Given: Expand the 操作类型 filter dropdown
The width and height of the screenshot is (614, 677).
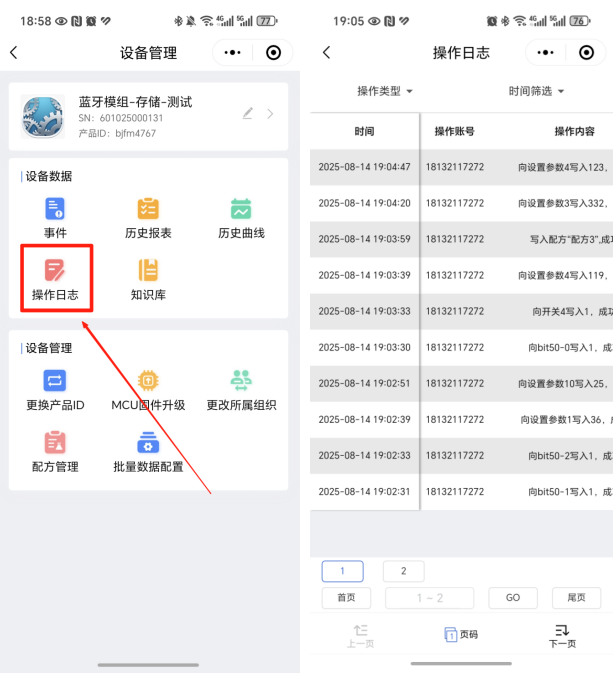Looking at the screenshot, I should point(385,91).
